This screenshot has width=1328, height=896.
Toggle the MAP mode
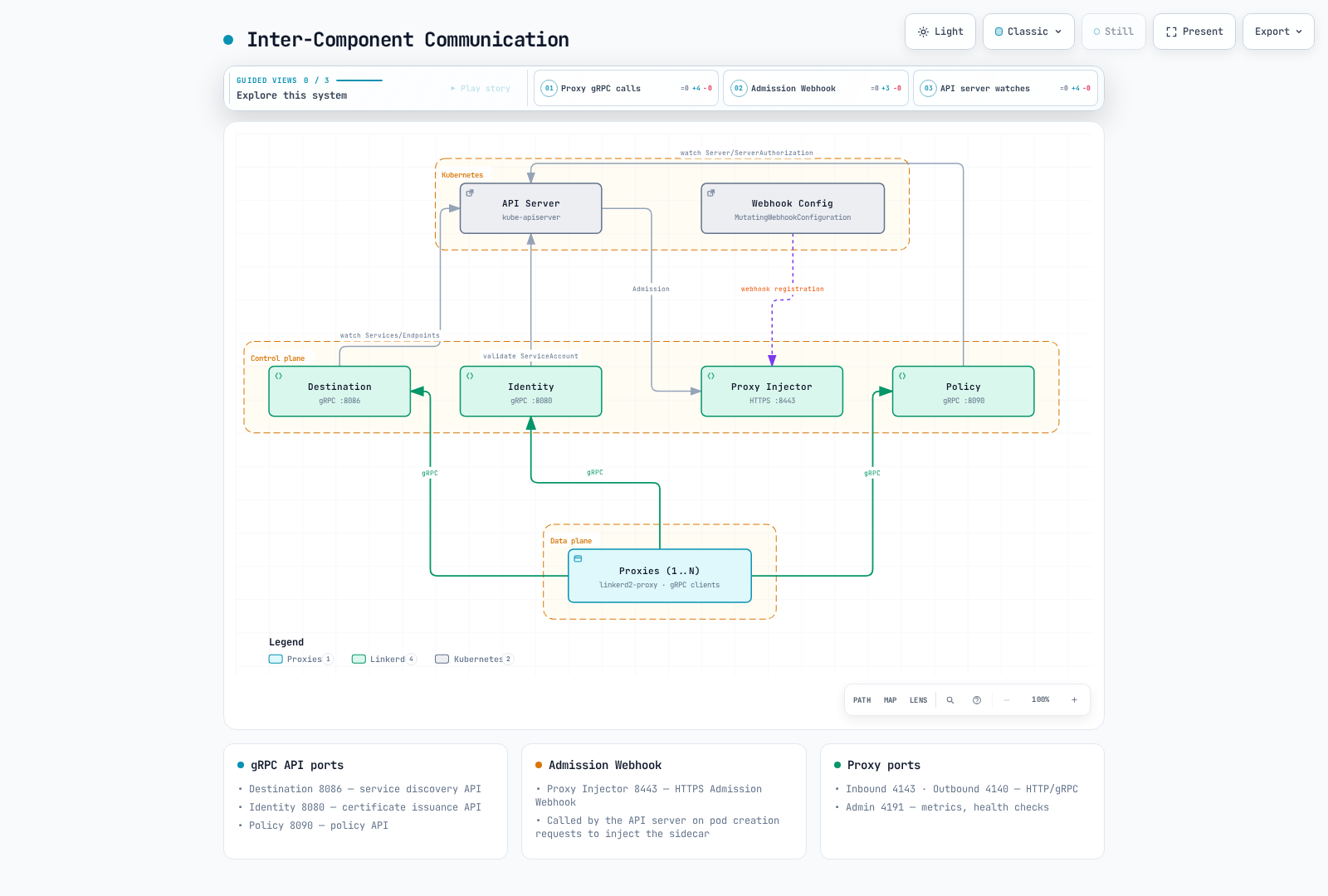891,700
